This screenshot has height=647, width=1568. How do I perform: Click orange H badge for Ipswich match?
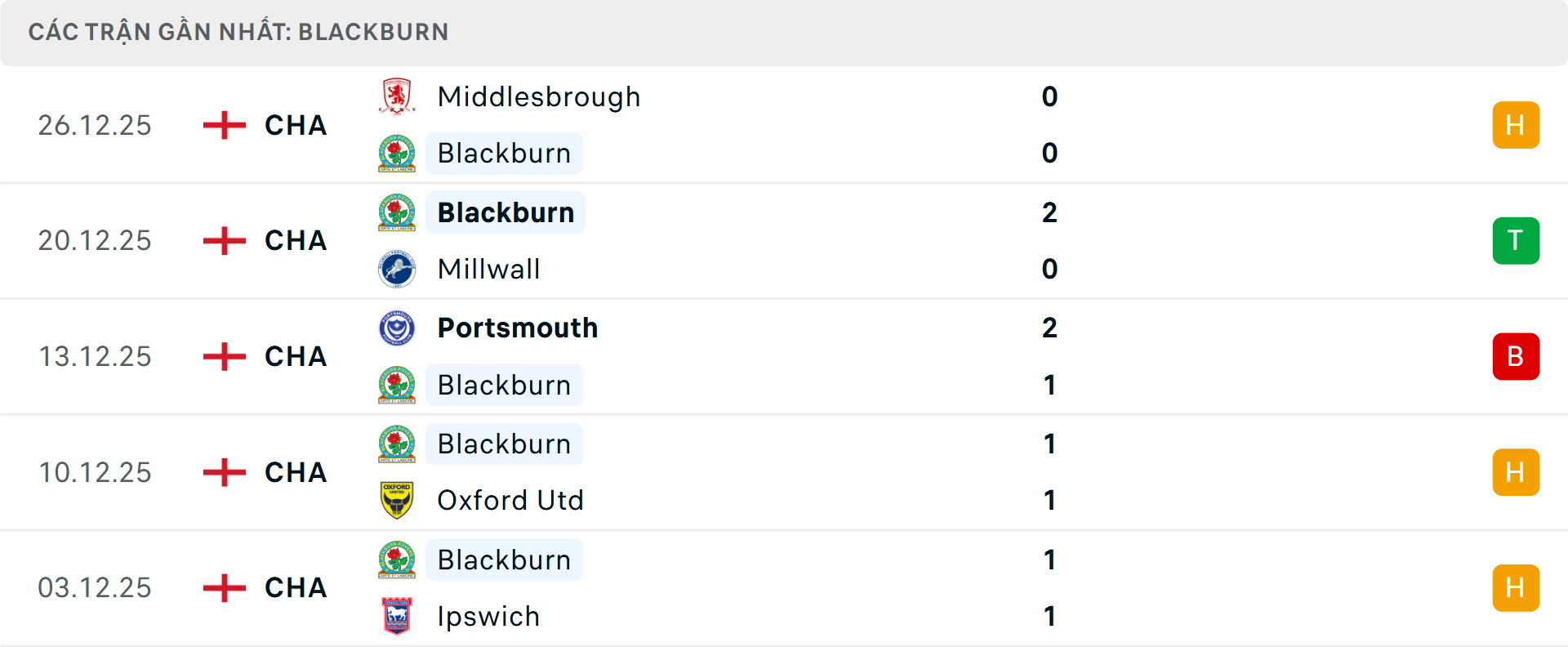(x=1515, y=587)
